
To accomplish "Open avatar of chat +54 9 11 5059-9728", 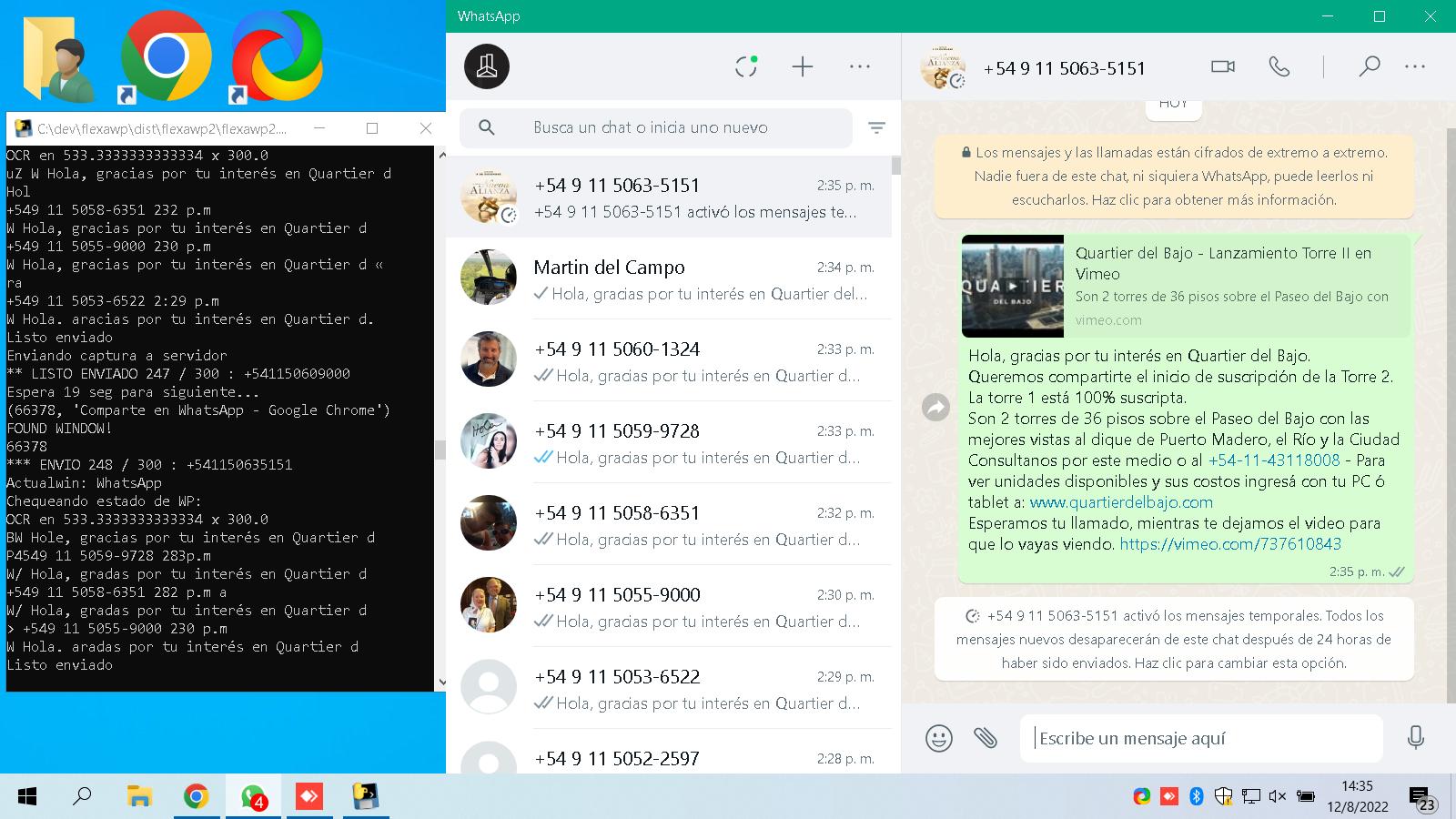I will [489, 441].
